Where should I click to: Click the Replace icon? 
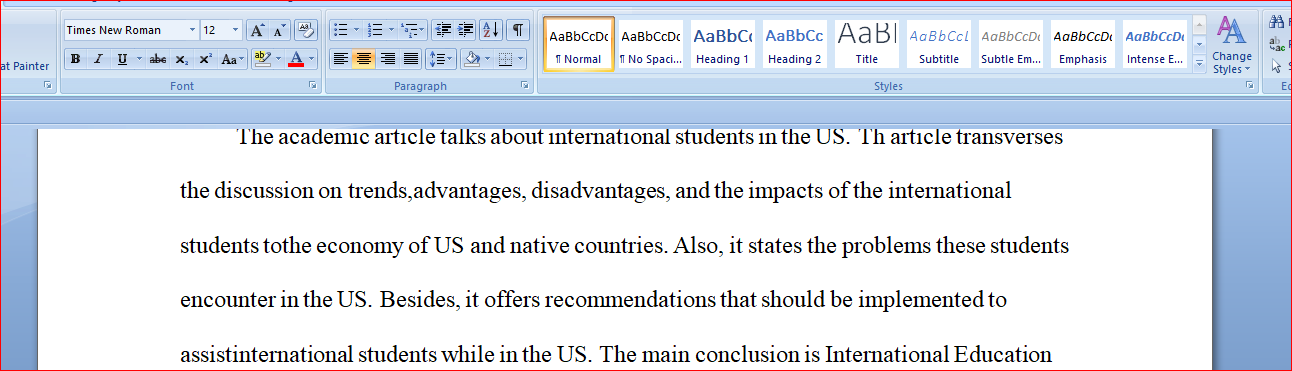click(1278, 45)
